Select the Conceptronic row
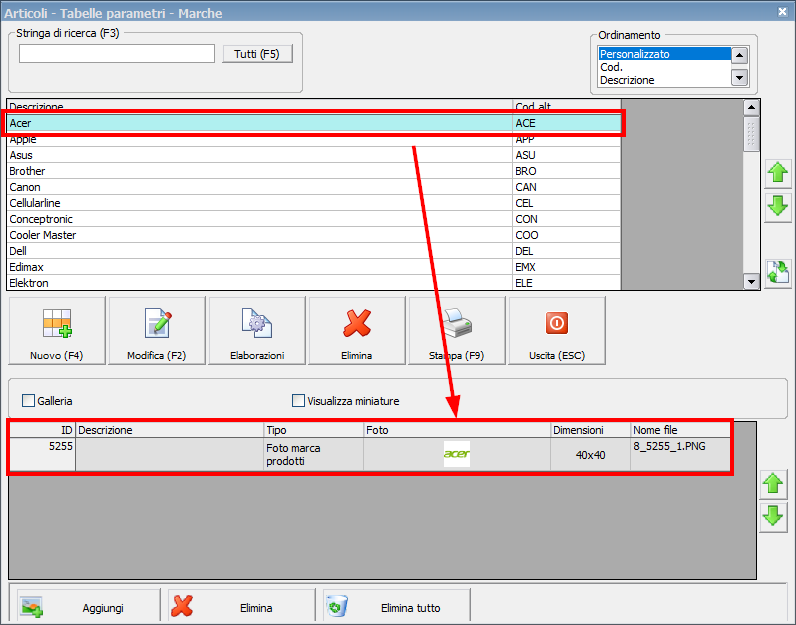Image resolution: width=796 pixels, height=625 pixels. point(314,219)
